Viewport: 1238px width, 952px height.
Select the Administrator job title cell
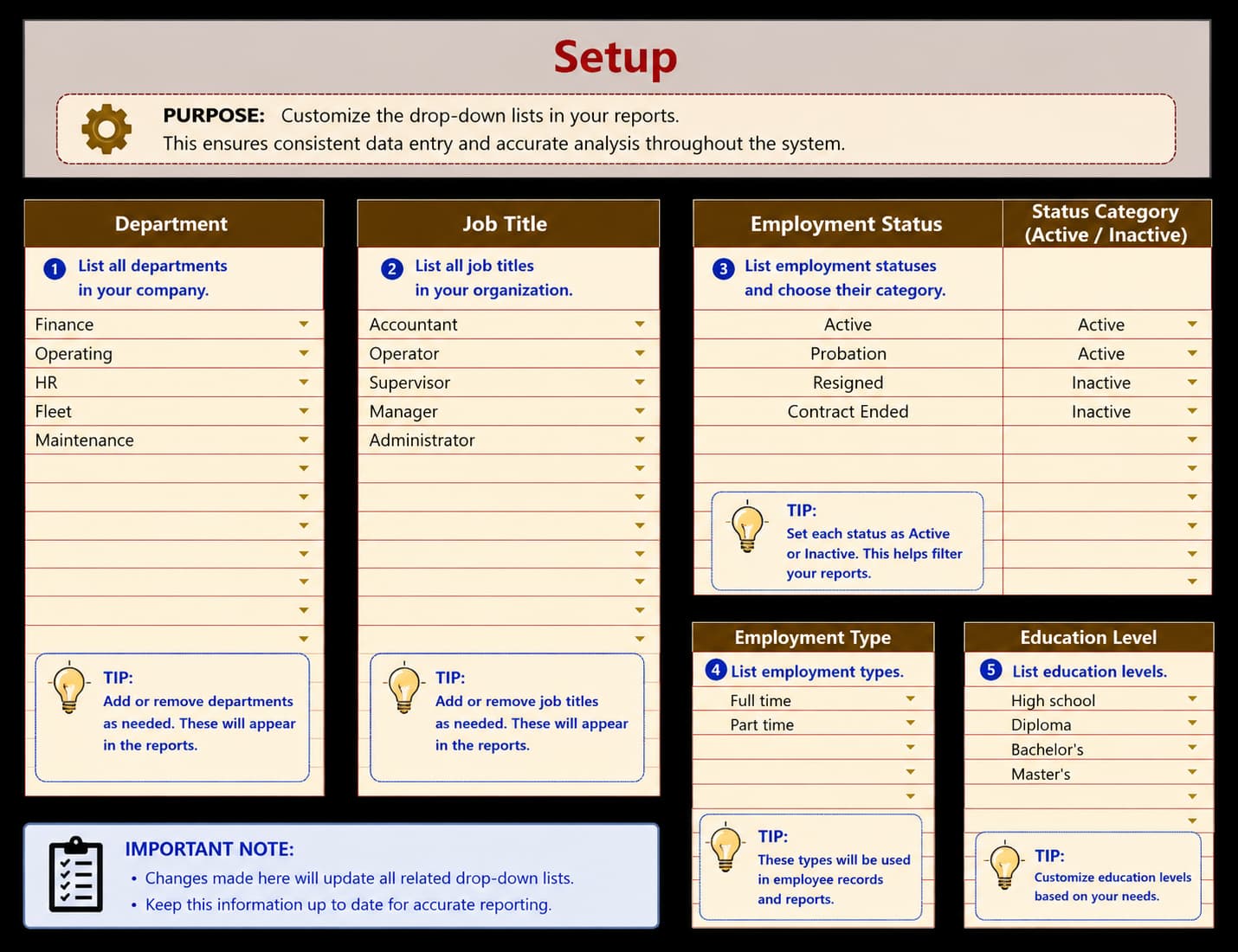click(509, 440)
